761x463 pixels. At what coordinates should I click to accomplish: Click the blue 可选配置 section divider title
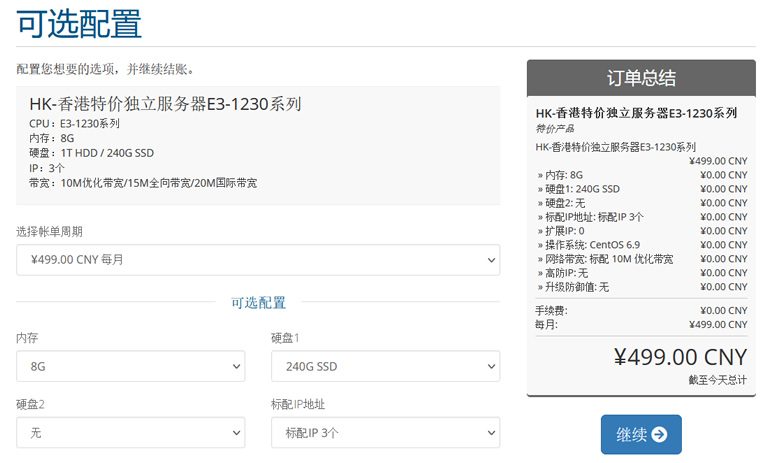point(258,303)
